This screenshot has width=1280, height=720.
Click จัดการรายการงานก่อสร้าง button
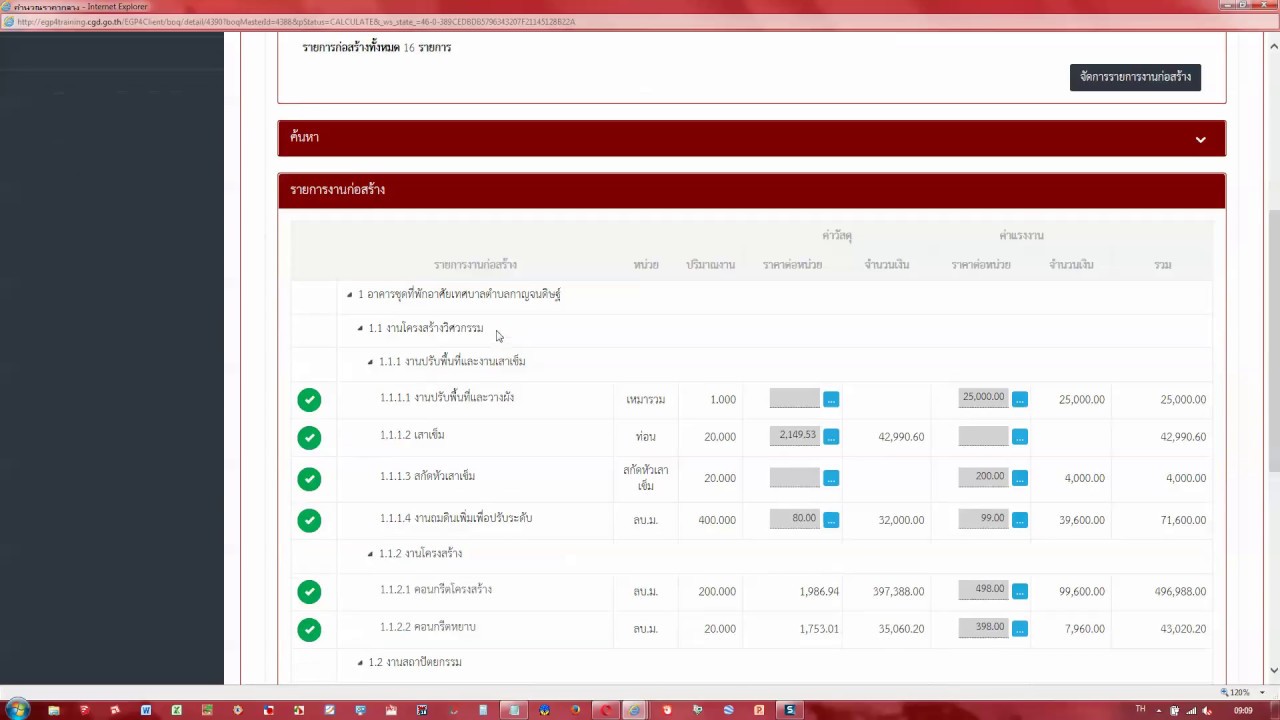[x=1135, y=77]
